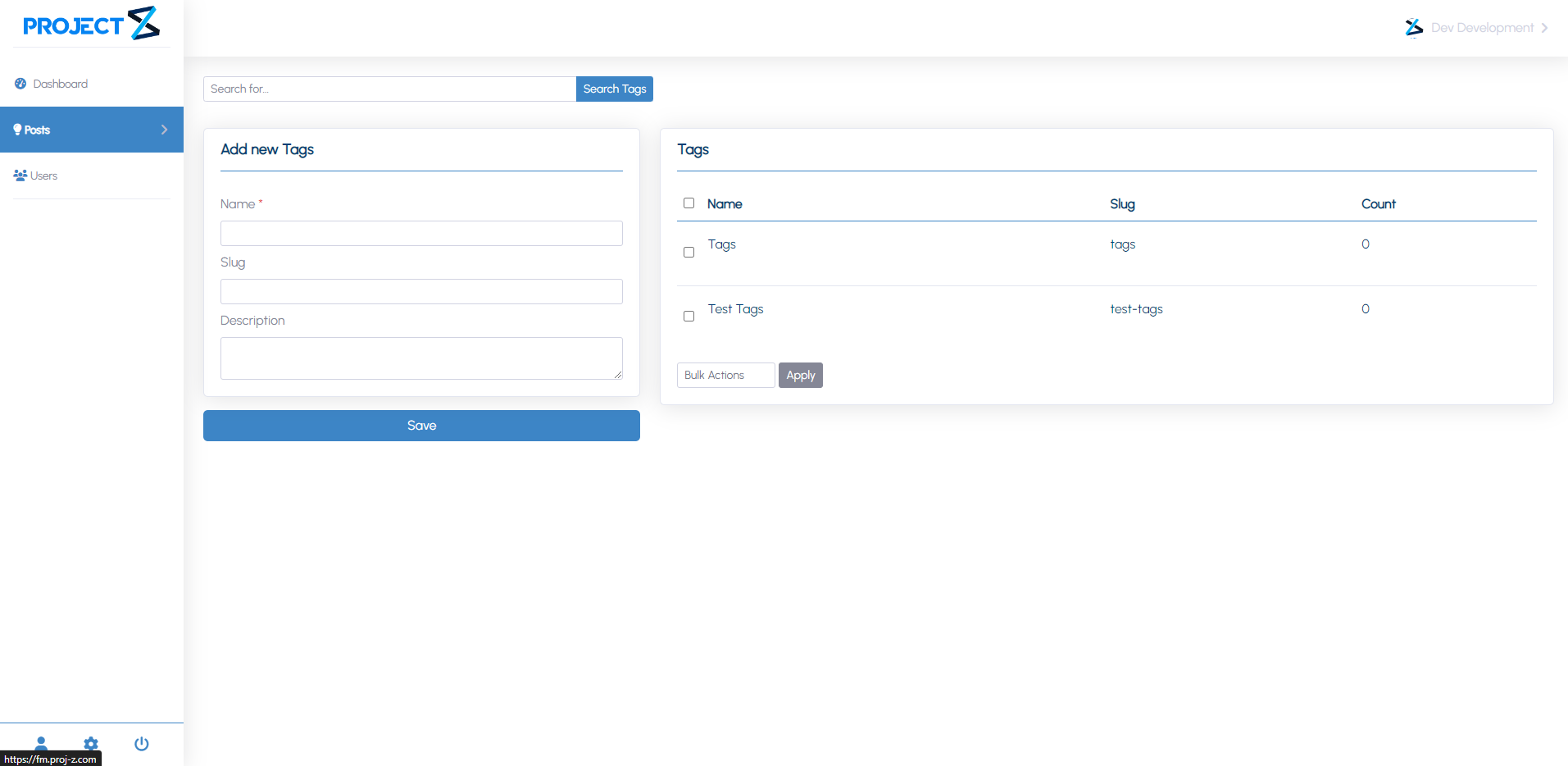Click the Dev Development avatar icon
1568x766 pixels.
[1414, 28]
